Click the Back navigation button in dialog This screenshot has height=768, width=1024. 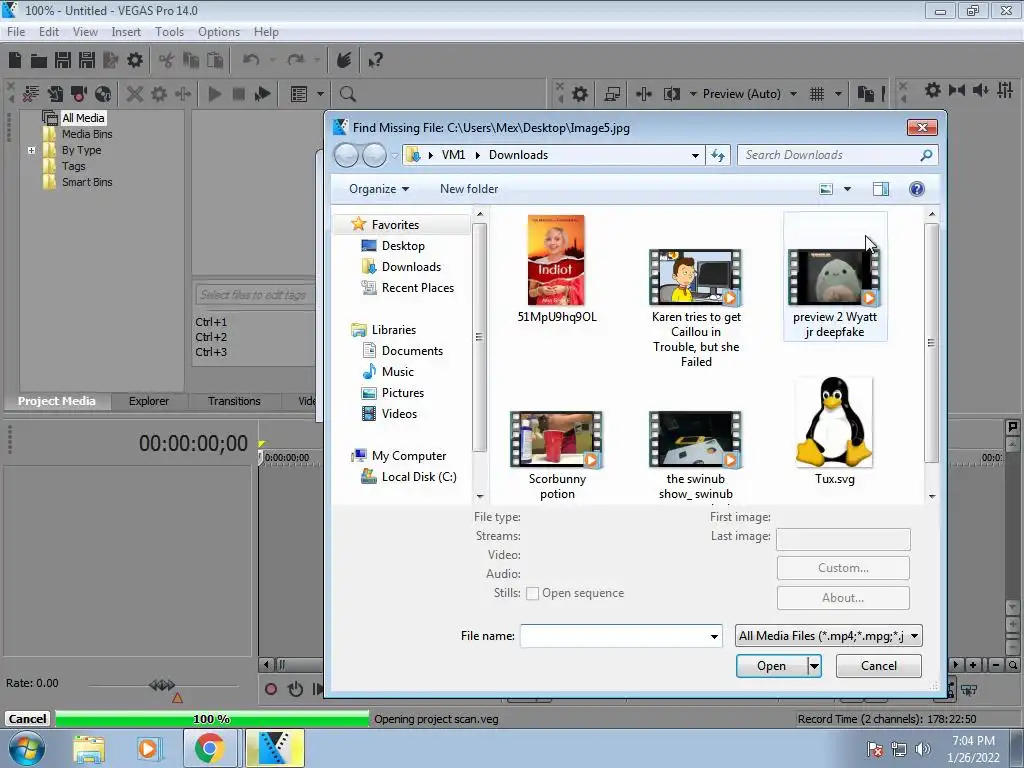346,155
